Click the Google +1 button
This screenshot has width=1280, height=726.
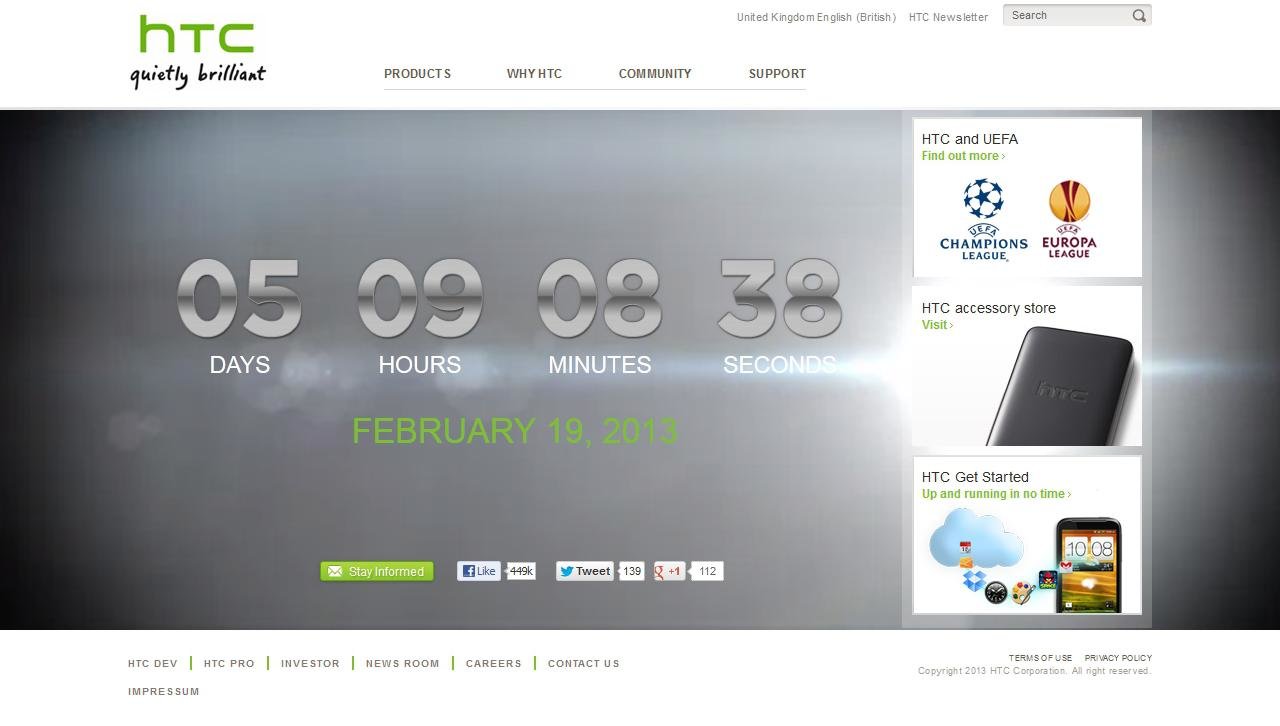click(x=669, y=571)
